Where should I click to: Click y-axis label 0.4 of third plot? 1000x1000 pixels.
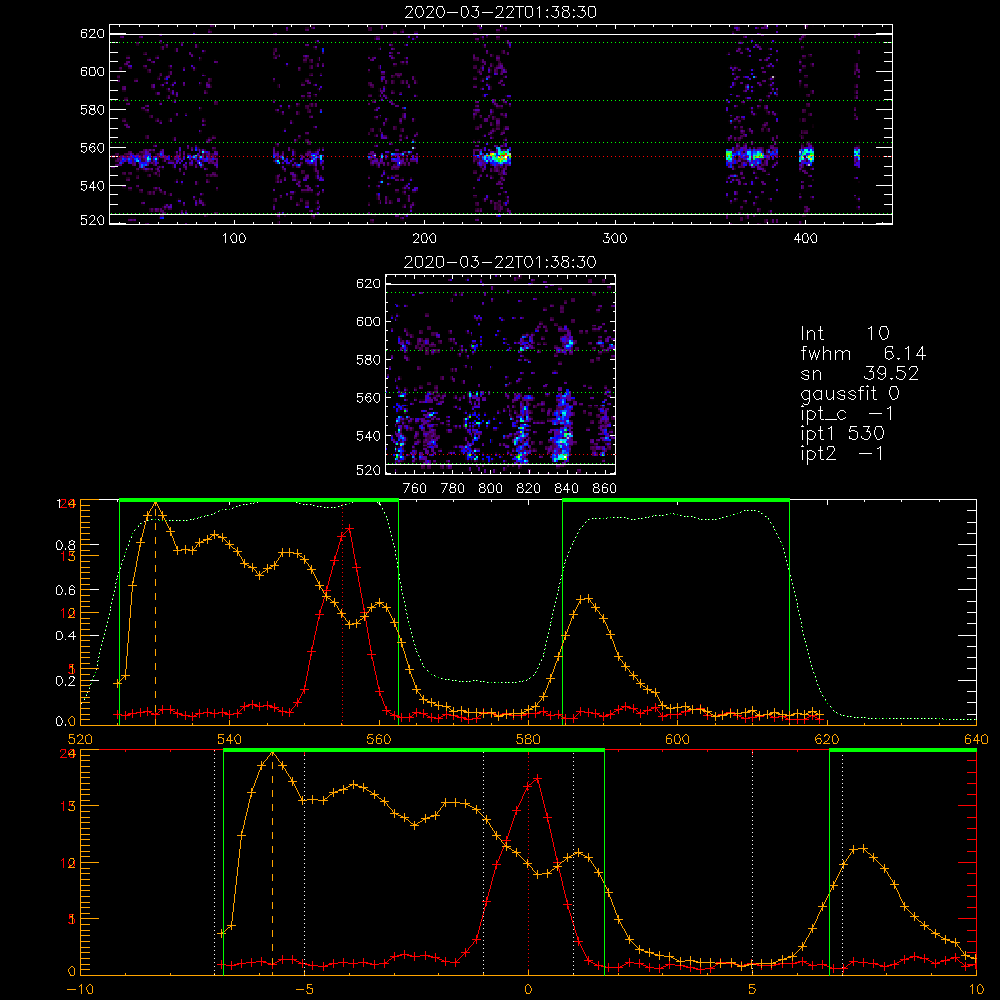pos(66,636)
